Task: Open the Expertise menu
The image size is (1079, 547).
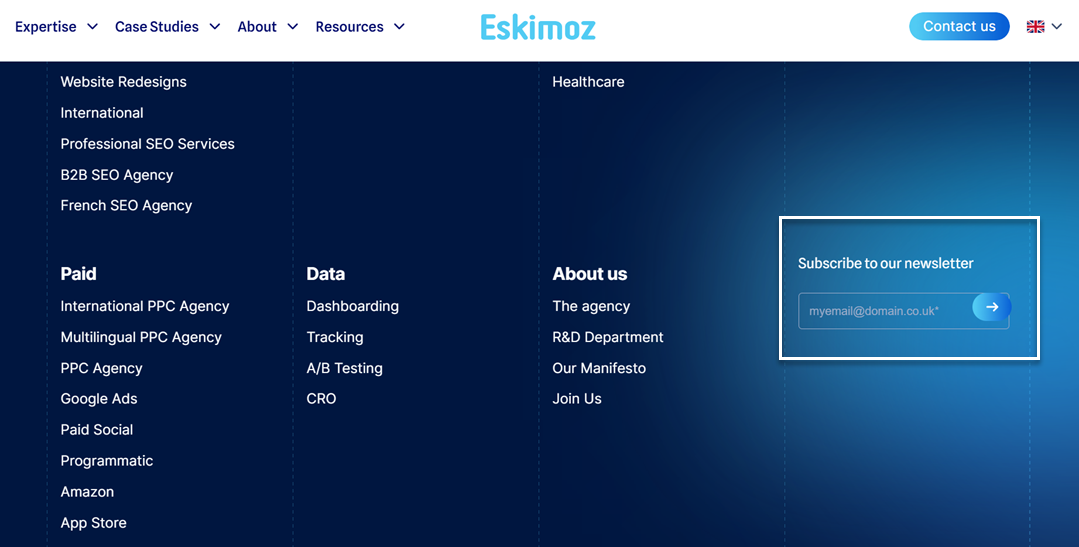Action: (x=45, y=27)
